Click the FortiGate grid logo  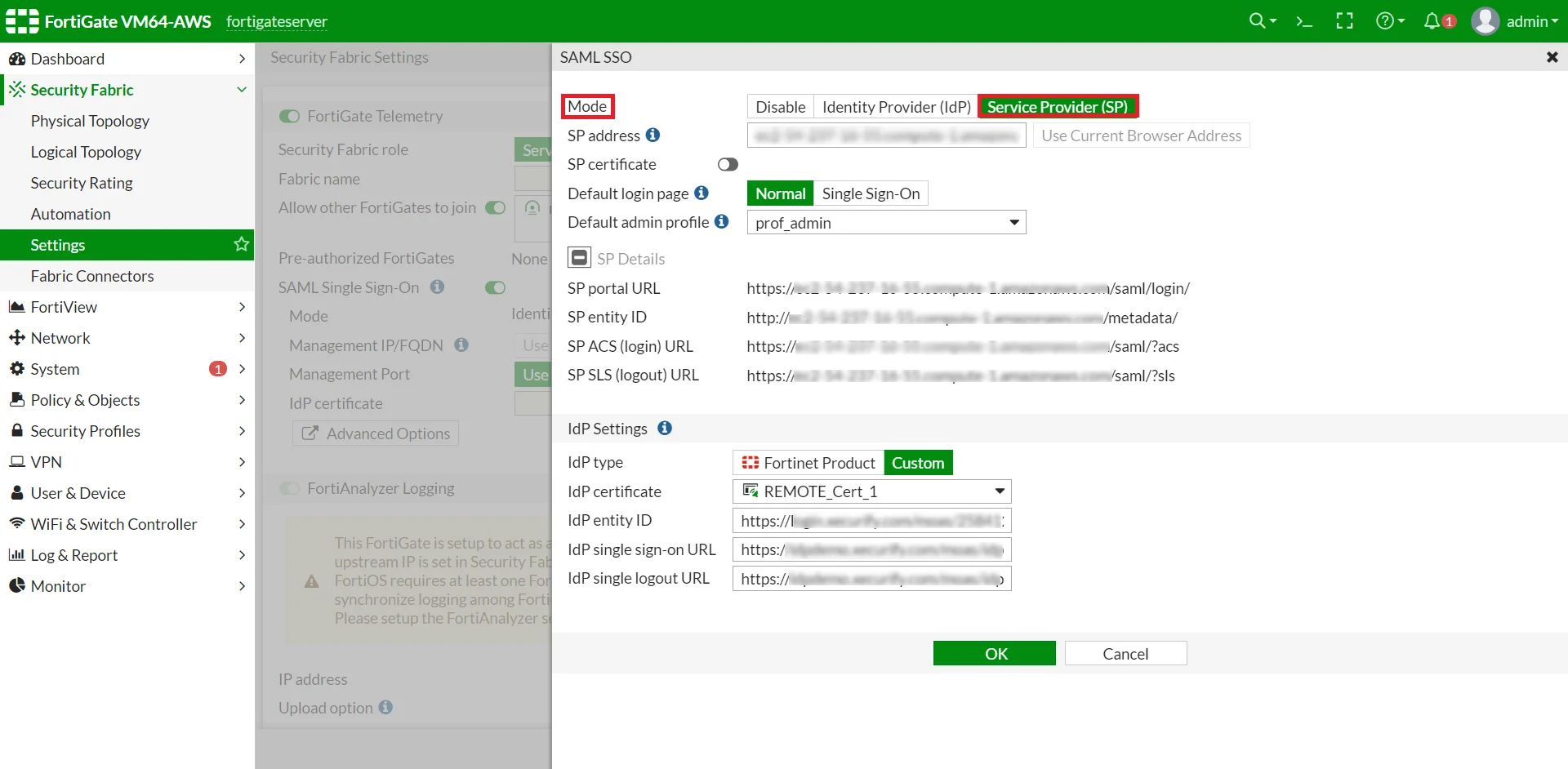tap(20, 20)
